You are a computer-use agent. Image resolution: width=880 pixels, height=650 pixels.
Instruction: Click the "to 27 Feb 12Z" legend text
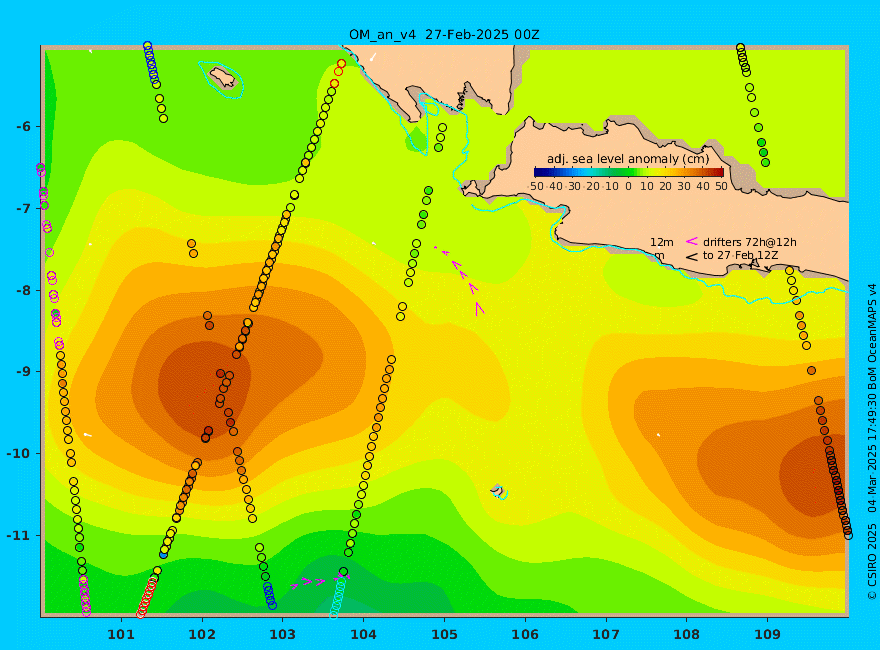[x=740, y=255]
